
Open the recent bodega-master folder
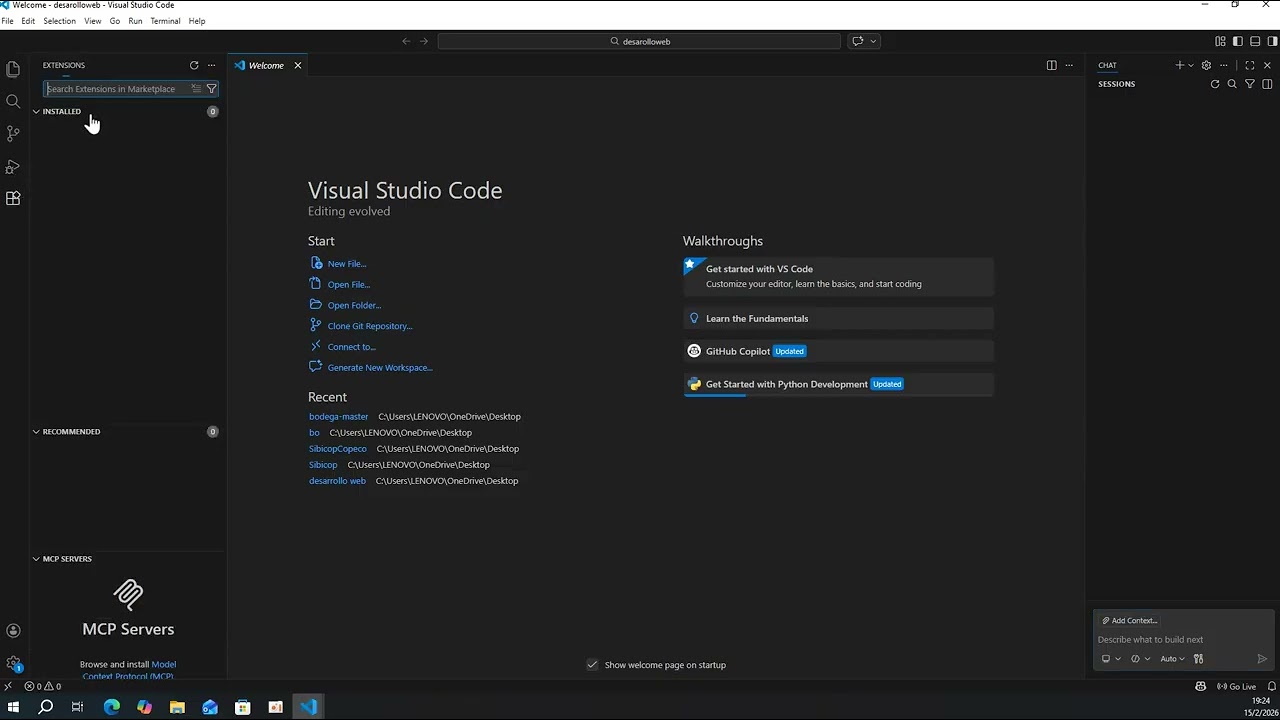coord(338,417)
